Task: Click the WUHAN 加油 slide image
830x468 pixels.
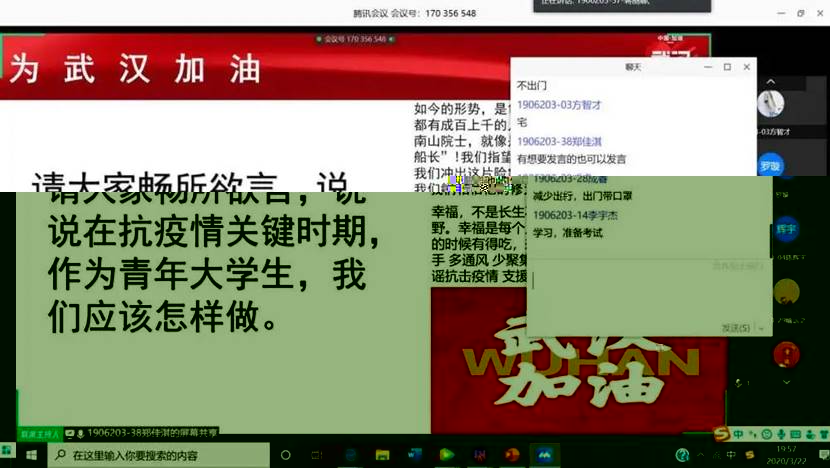Action: click(579, 362)
